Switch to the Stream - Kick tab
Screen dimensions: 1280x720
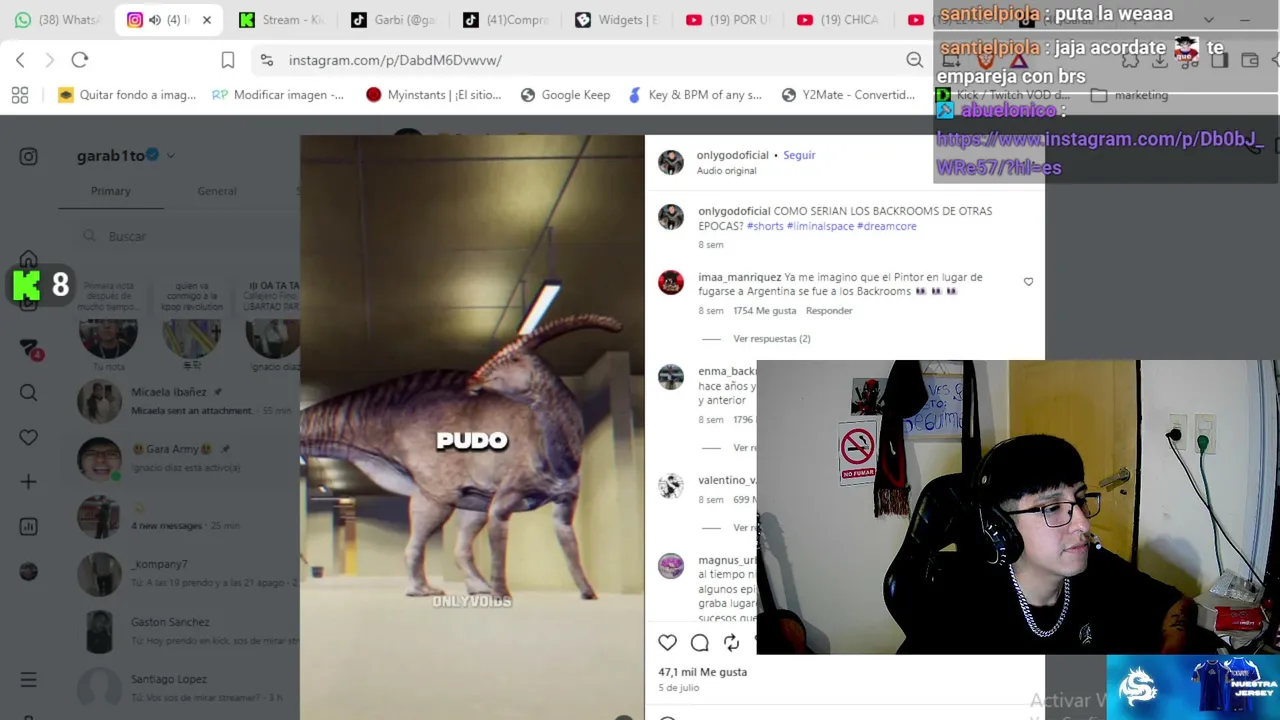[282, 20]
